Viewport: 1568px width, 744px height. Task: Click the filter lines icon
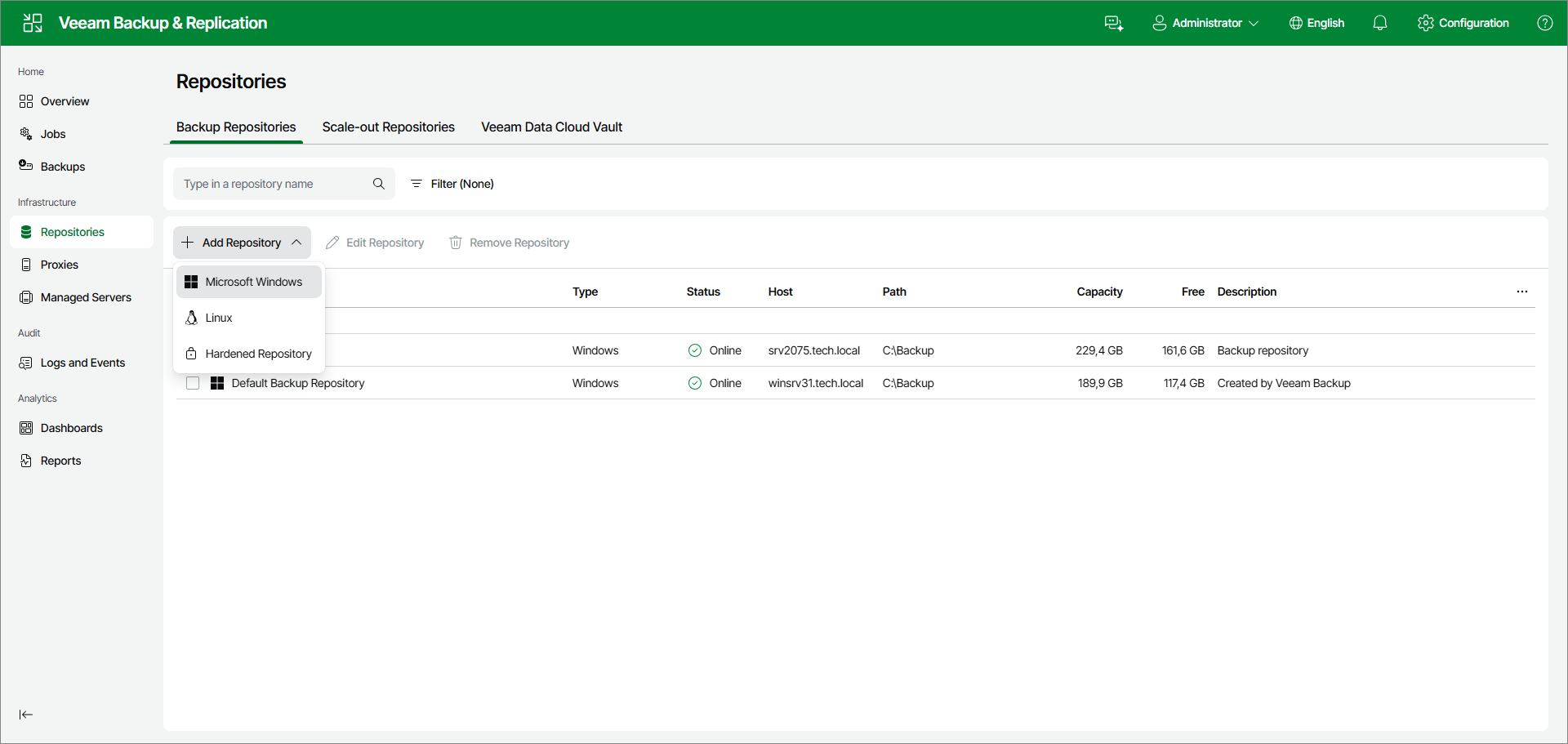[x=416, y=184]
